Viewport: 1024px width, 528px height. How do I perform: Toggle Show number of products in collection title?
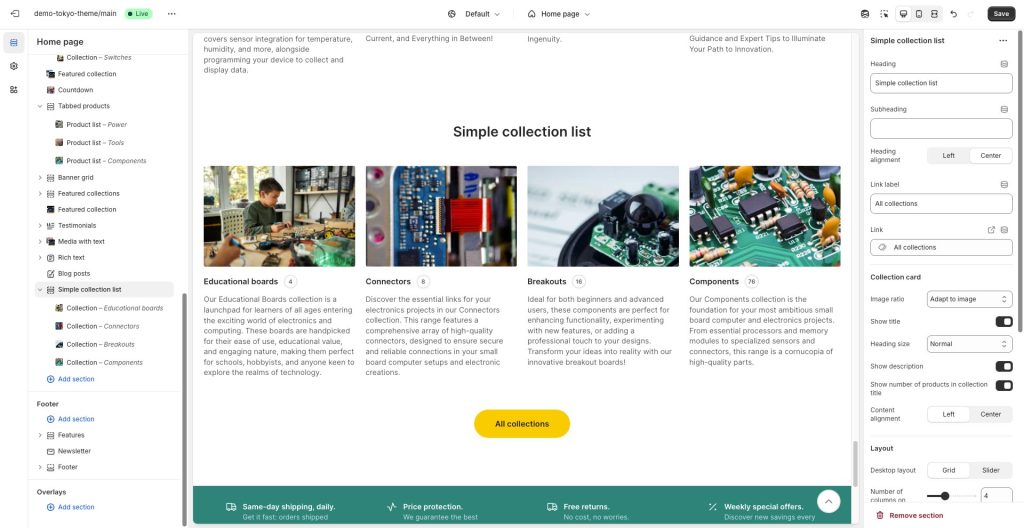tap(1004, 386)
